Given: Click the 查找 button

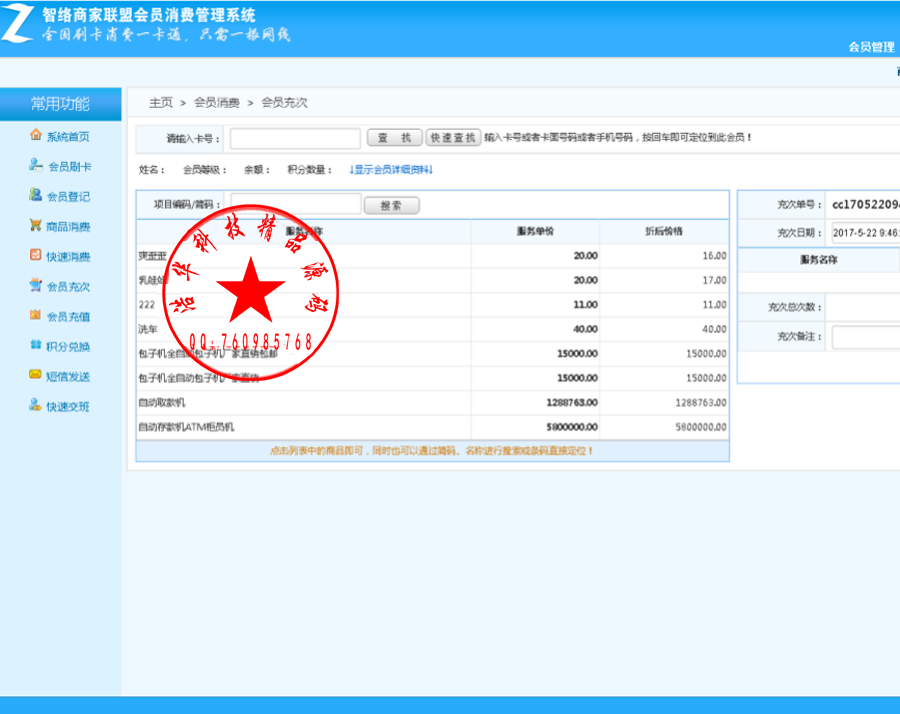Looking at the screenshot, I should coord(394,138).
